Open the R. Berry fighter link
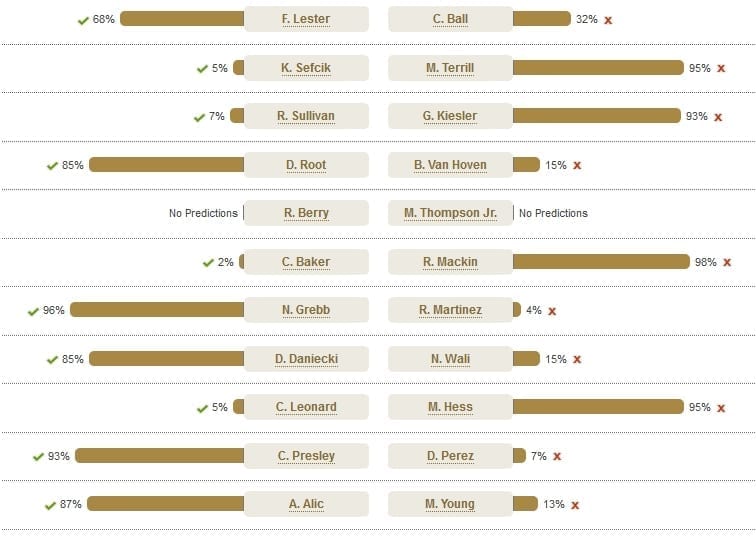756x536 pixels. (x=306, y=213)
